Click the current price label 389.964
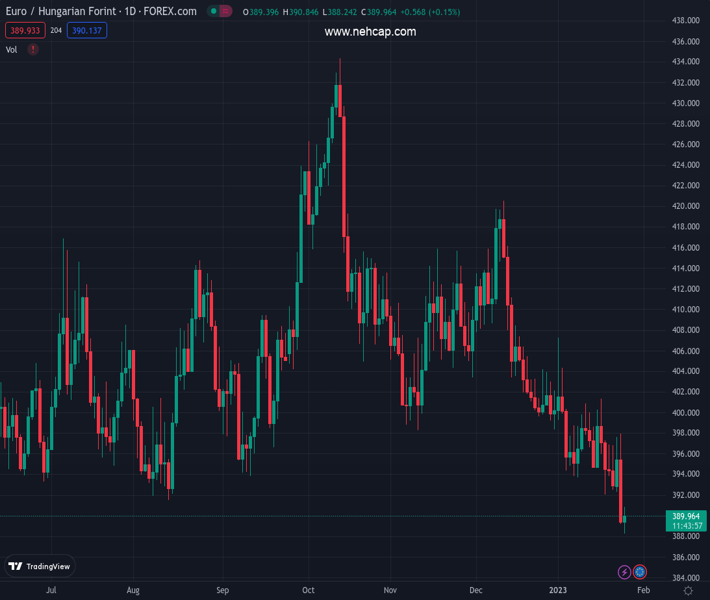 pyautogui.click(x=686, y=516)
